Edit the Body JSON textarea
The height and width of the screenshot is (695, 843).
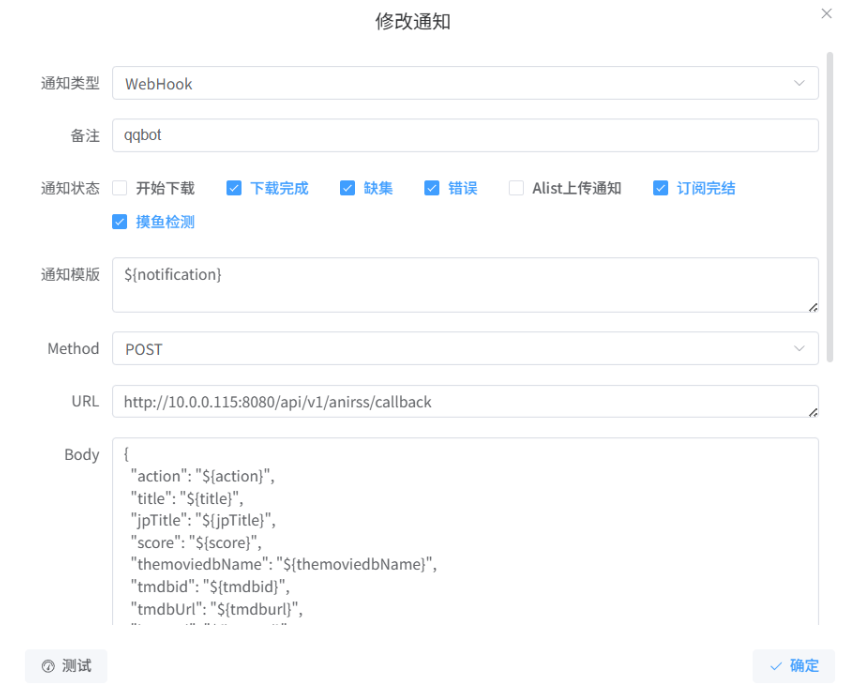pos(465,532)
